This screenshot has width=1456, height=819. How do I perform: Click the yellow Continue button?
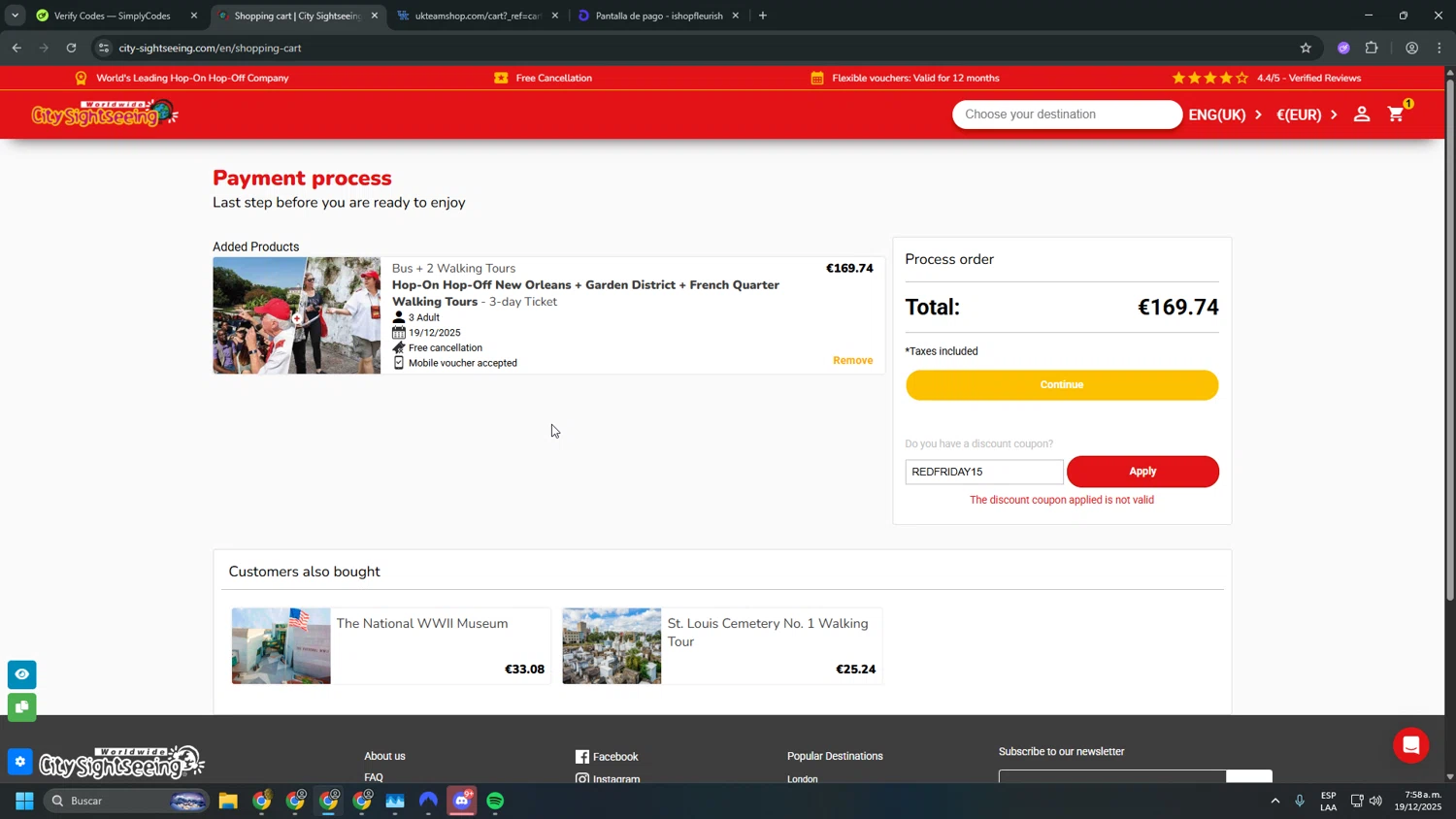point(1062,384)
